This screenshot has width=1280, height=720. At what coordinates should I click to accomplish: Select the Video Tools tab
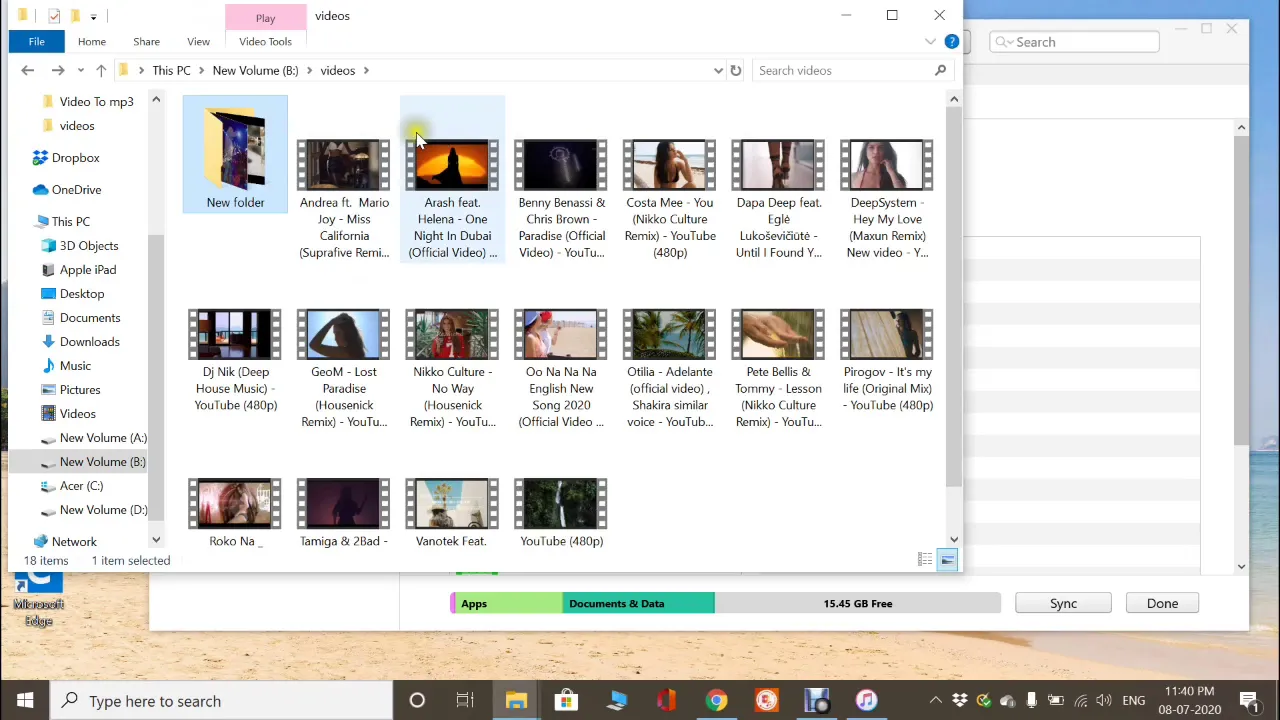coord(265,41)
